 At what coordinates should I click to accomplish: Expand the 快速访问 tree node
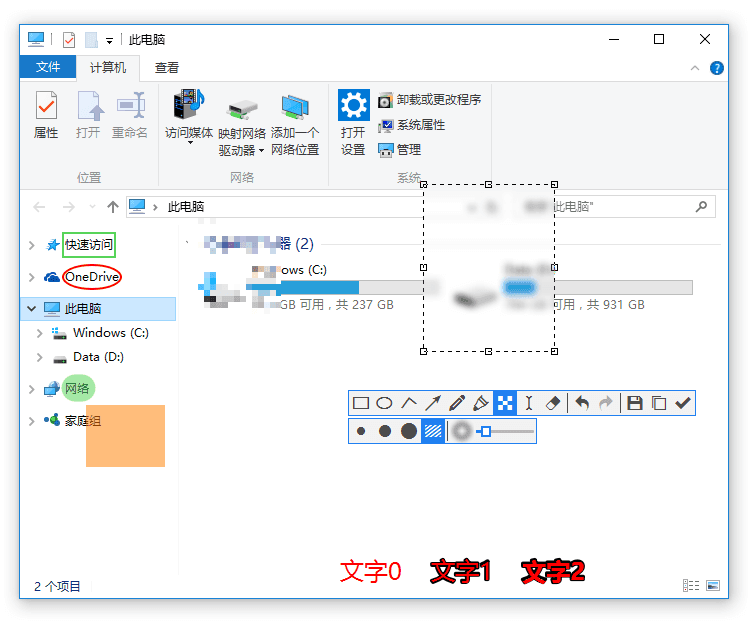pyautogui.click(x=33, y=245)
